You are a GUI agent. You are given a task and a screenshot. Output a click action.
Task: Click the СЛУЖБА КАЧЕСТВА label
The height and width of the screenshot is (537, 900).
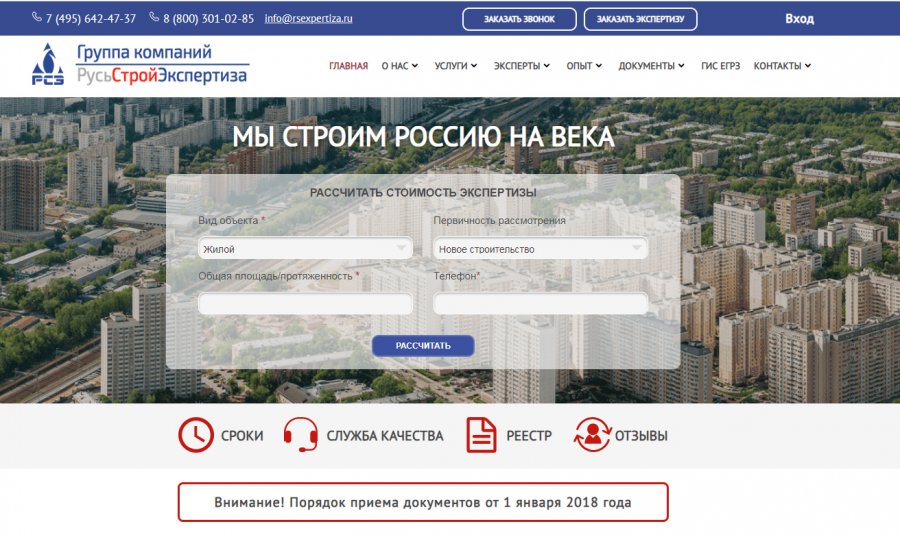pyautogui.click(x=385, y=435)
